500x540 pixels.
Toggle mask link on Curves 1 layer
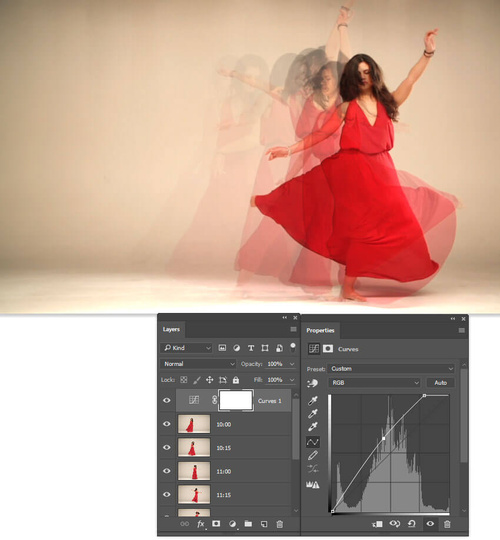215,400
